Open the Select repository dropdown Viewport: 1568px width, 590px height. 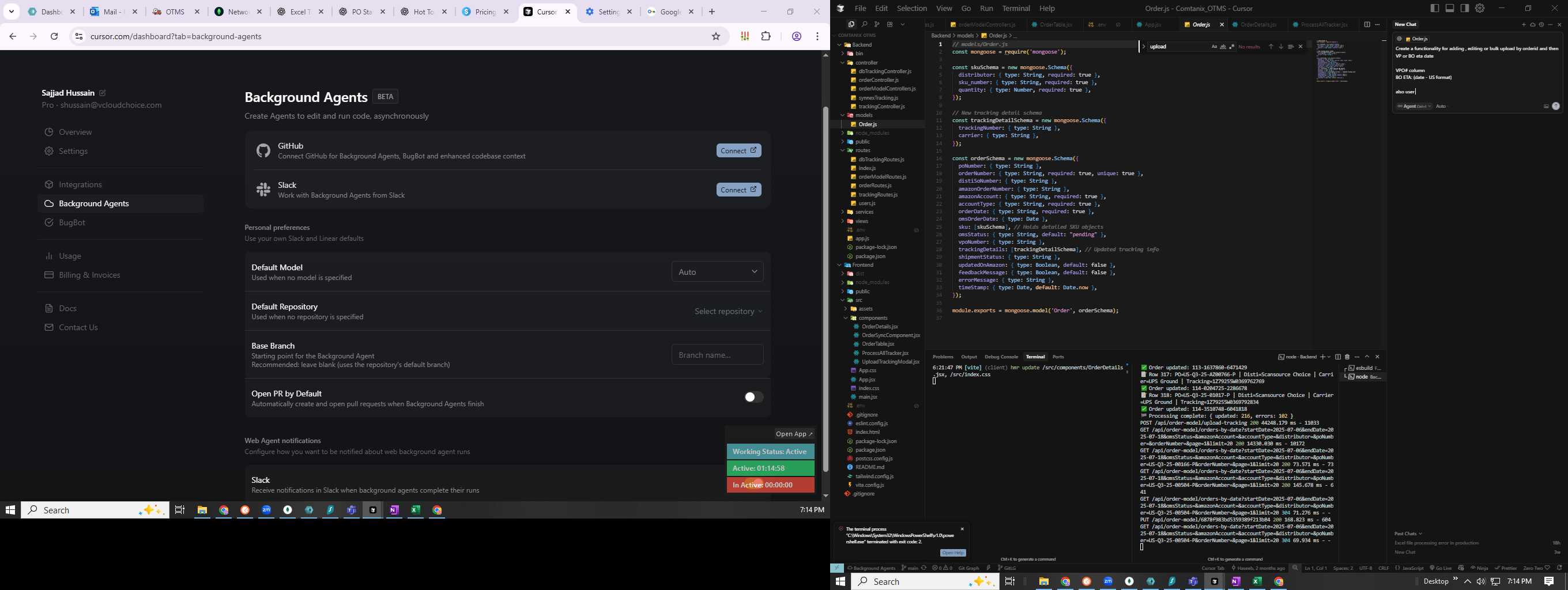coord(728,312)
